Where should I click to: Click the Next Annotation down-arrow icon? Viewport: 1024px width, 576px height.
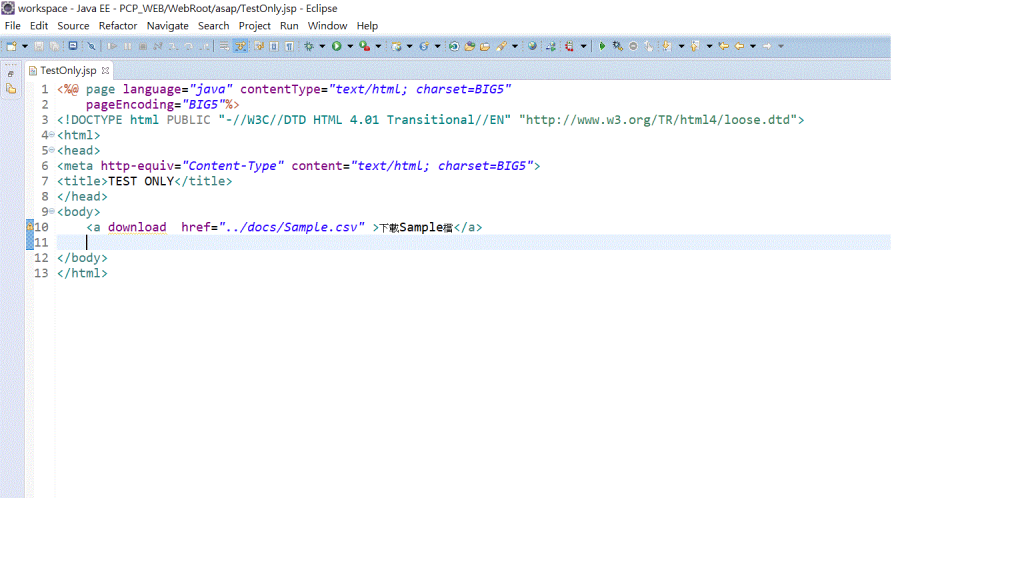pos(667,46)
